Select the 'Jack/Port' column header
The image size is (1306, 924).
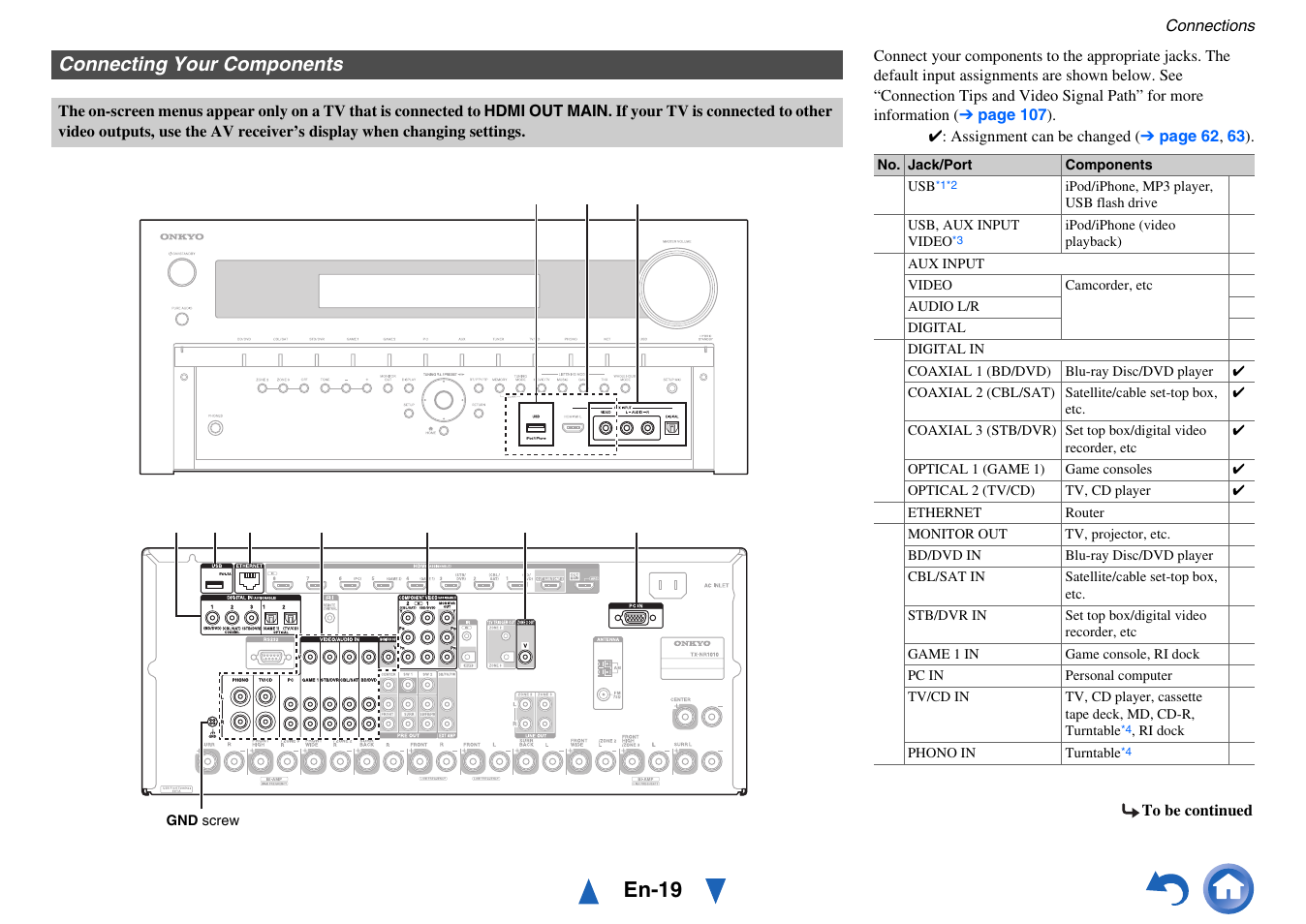(x=982, y=165)
